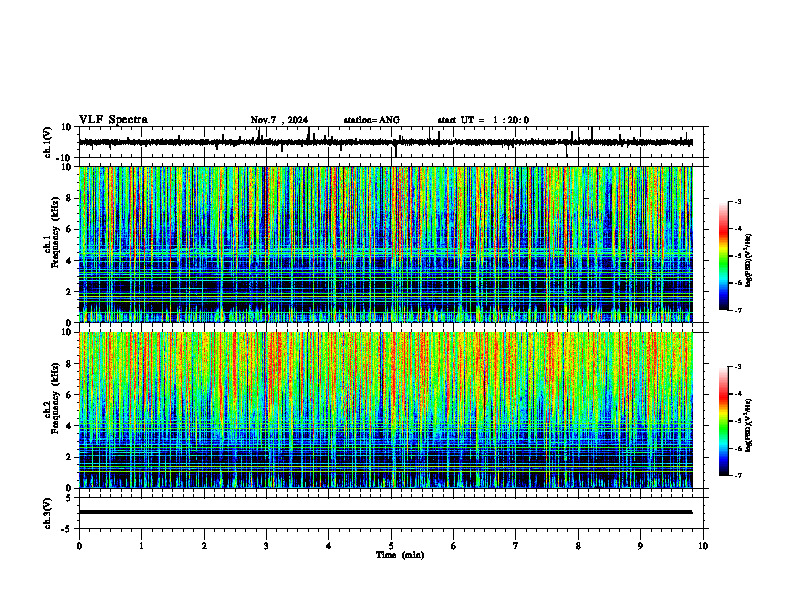Click the "-7" tick on the ch.1 colorbar
The width and height of the screenshot is (792, 612).
[x=737, y=310]
